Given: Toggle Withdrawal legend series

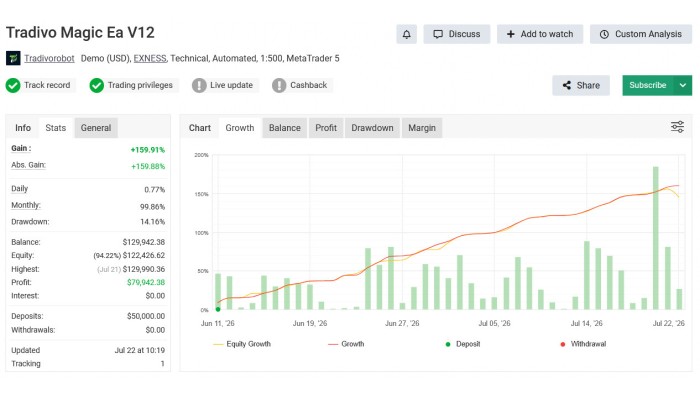Looking at the screenshot, I should (583, 344).
